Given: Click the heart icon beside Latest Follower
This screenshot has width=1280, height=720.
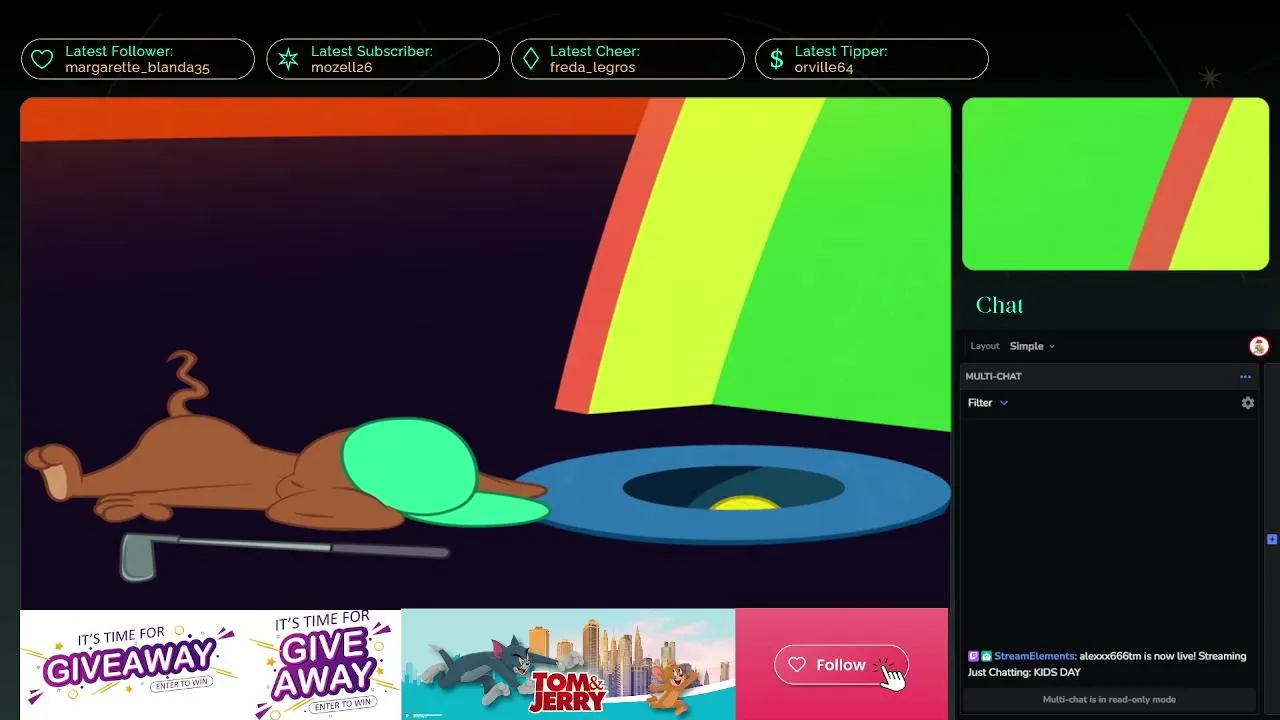Looking at the screenshot, I should click(42, 60).
